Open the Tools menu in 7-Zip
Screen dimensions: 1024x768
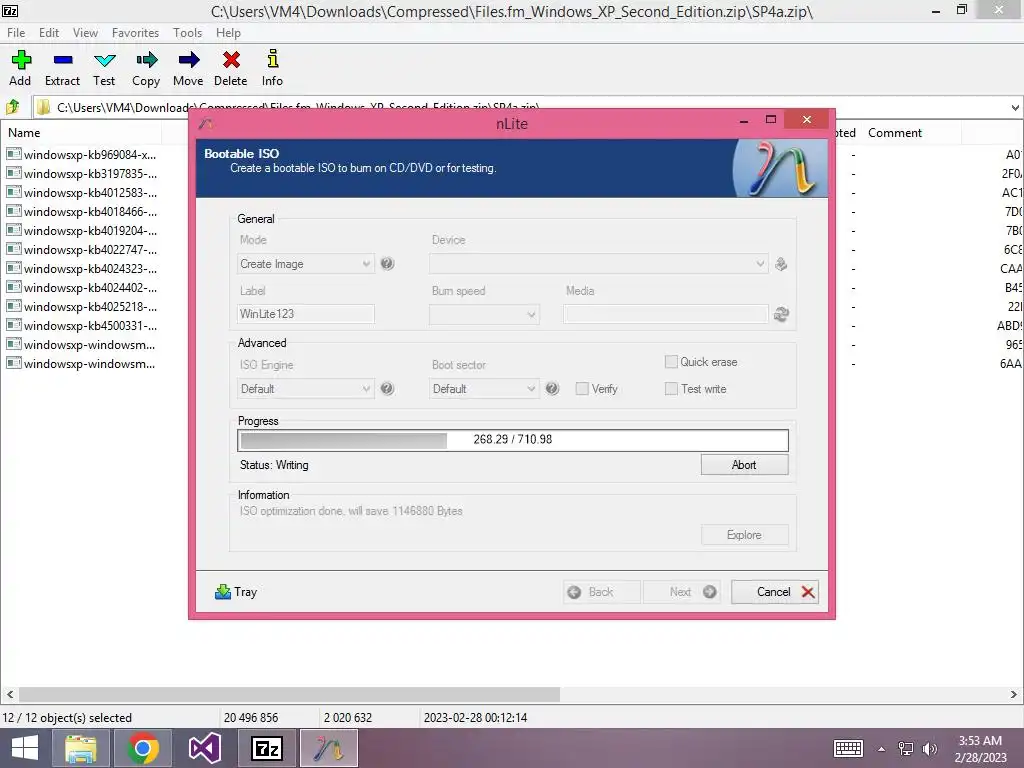tap(187, 33)
